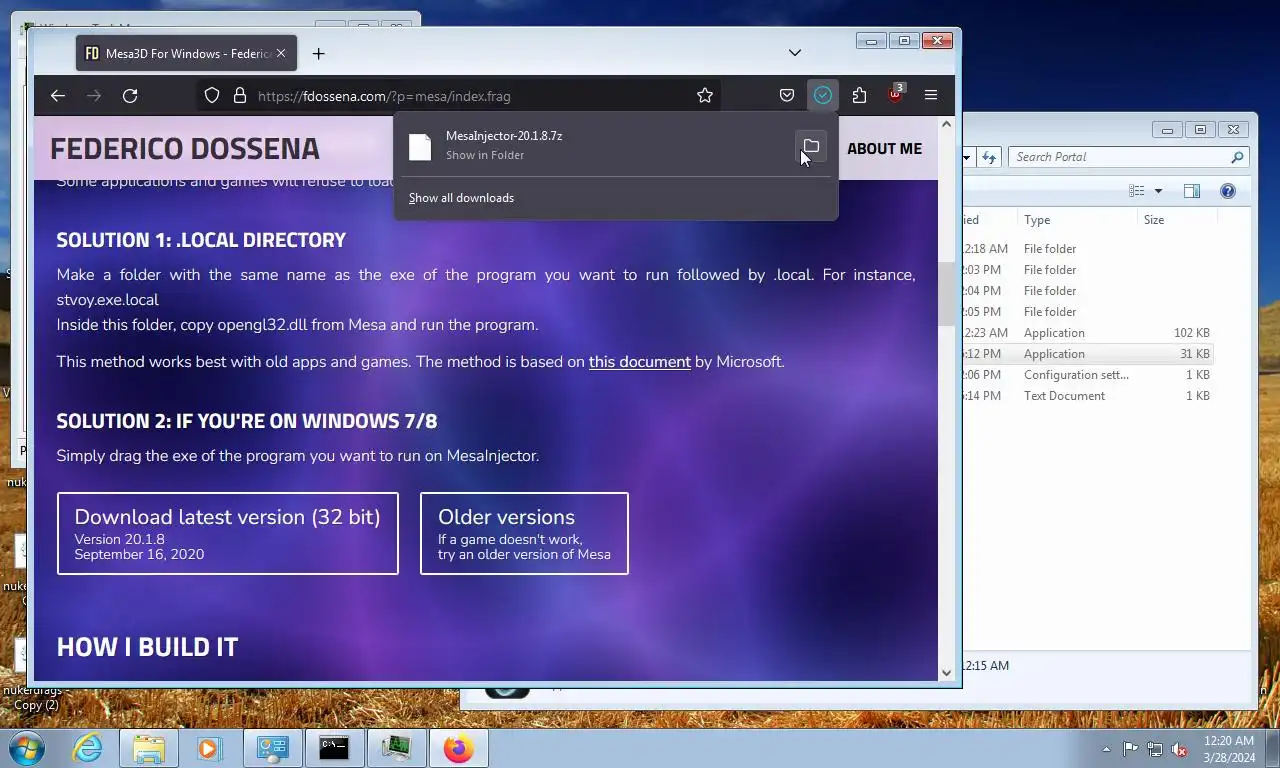Select the 102 KB Application row
Image resolution: width=1280 pixels, height=768 pixels.
1088,333
